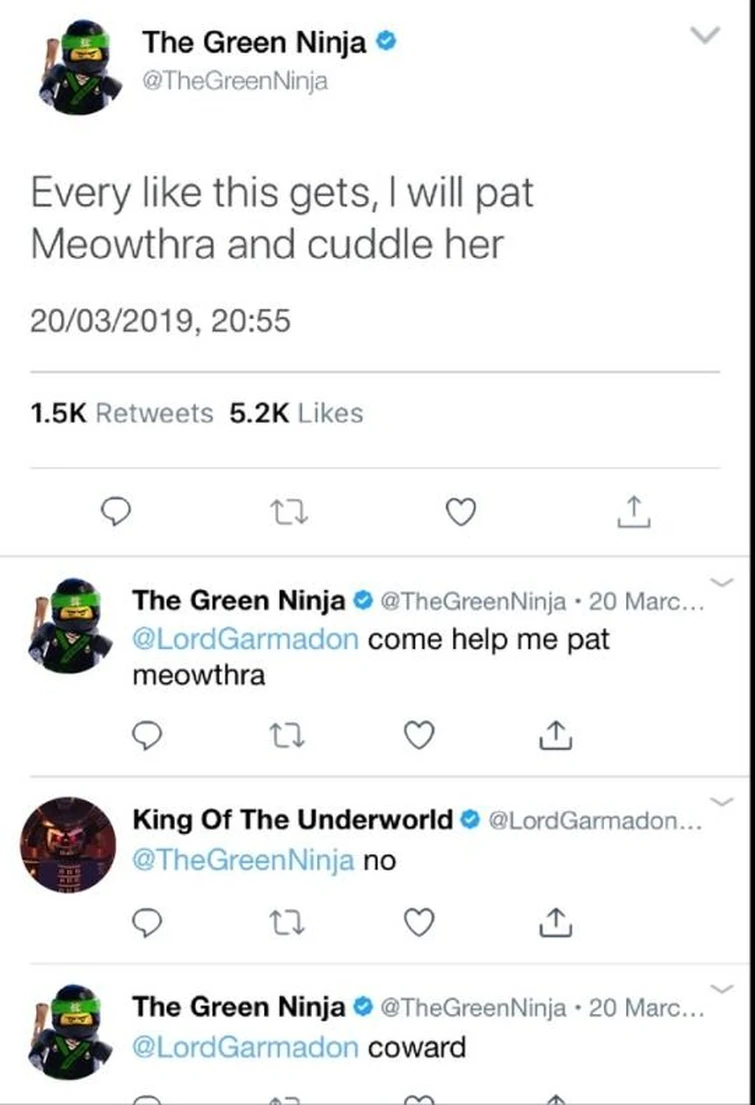Open the 1.5K Retweets list

coord(123,413)
